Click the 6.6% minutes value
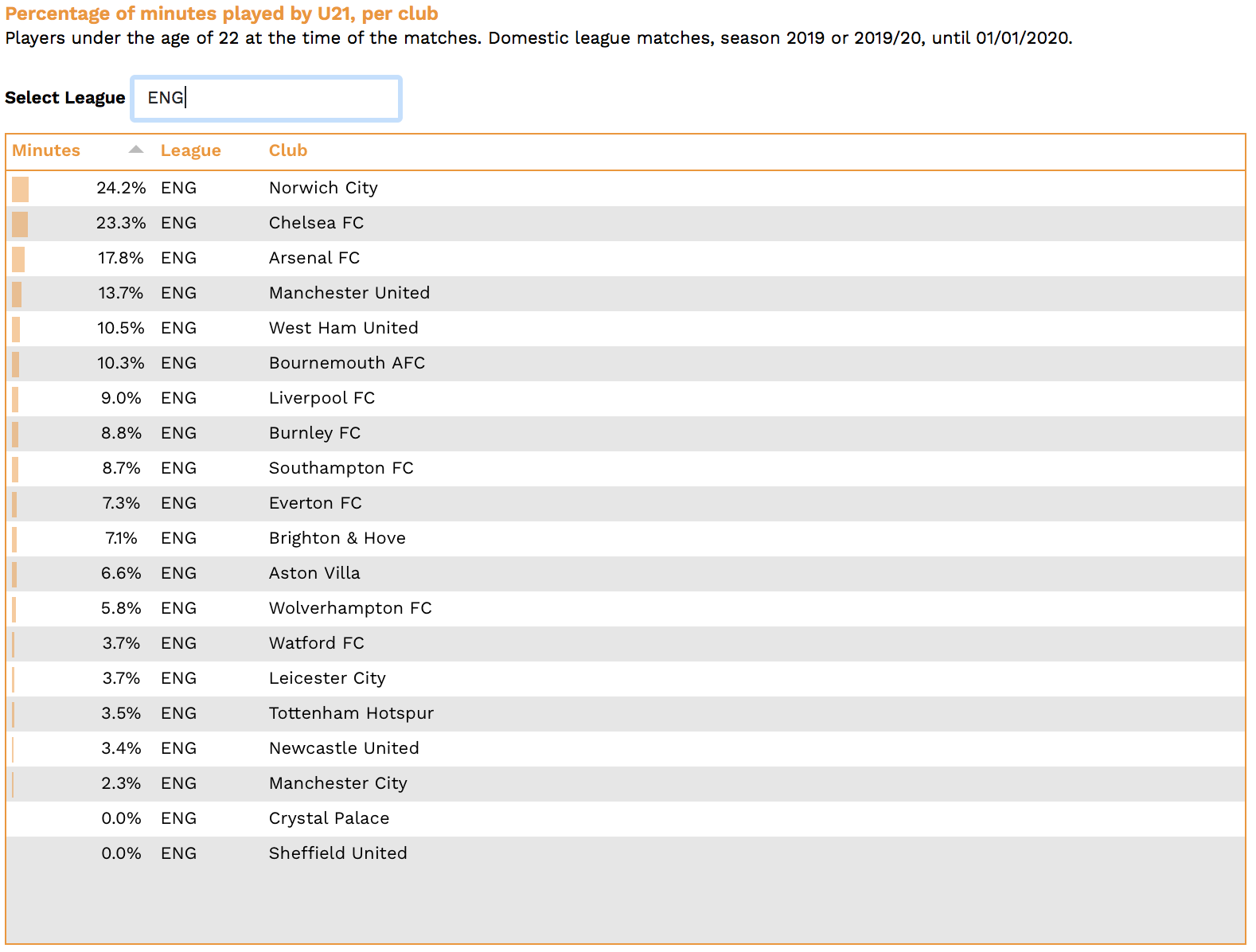 121,573
